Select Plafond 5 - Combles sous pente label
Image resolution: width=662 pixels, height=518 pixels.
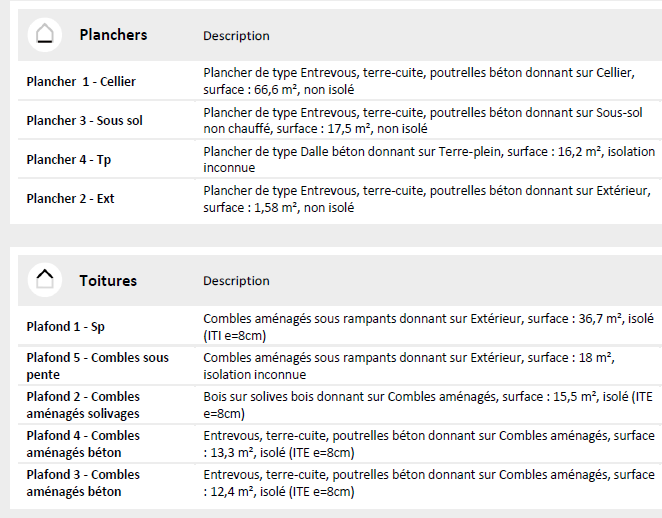98,366
